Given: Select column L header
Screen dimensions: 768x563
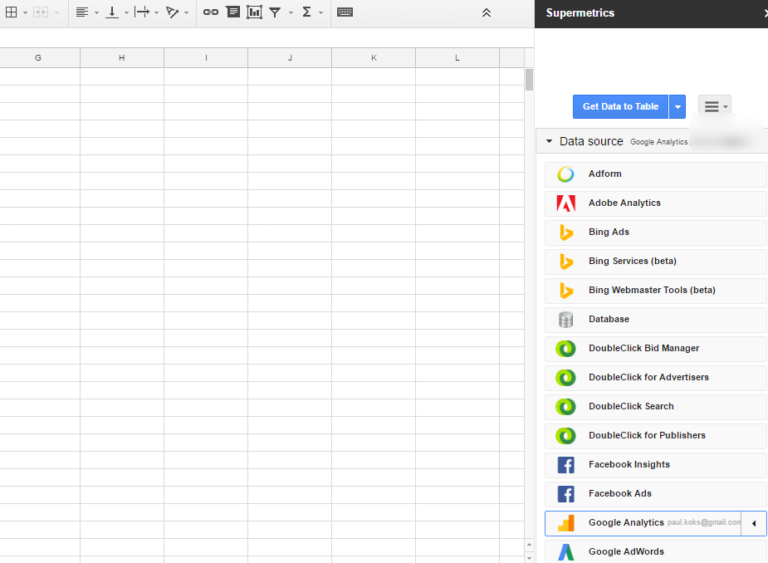Looking at the screenshot, I should [x=457, y=58].
